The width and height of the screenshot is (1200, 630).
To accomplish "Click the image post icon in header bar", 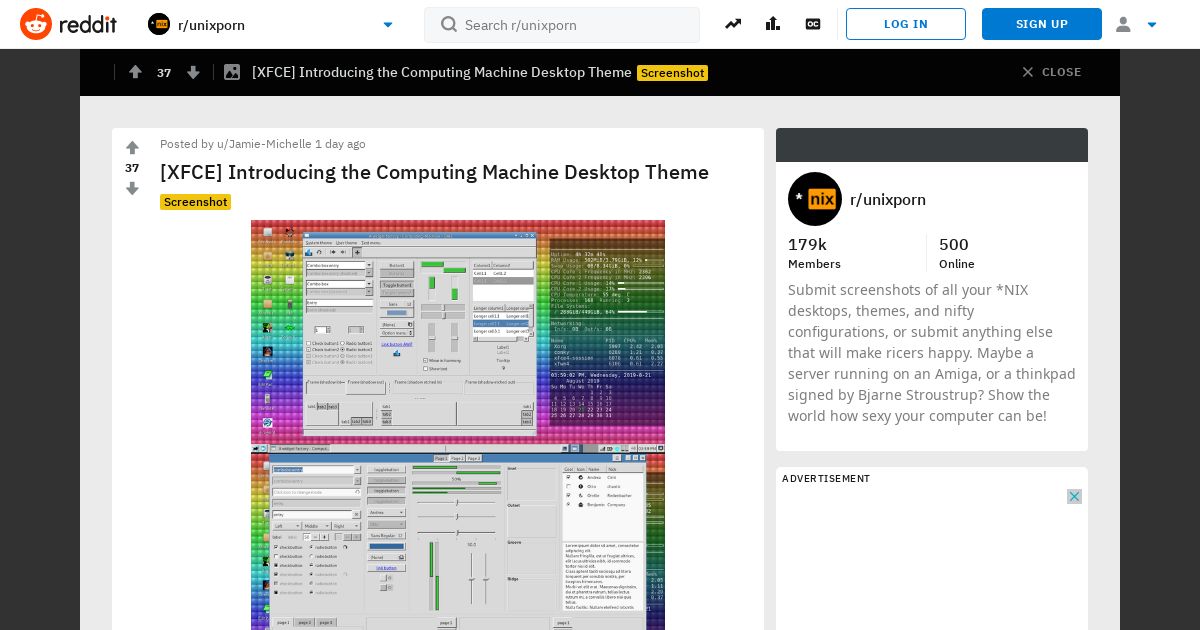I will (x=232, y=72).
